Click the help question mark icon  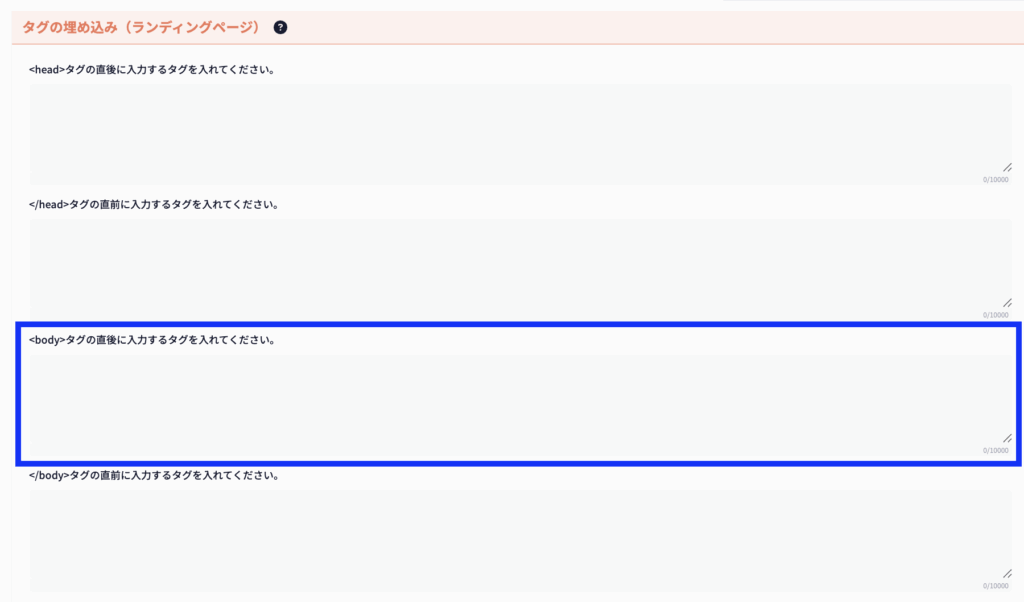click(x=280, y=28)
